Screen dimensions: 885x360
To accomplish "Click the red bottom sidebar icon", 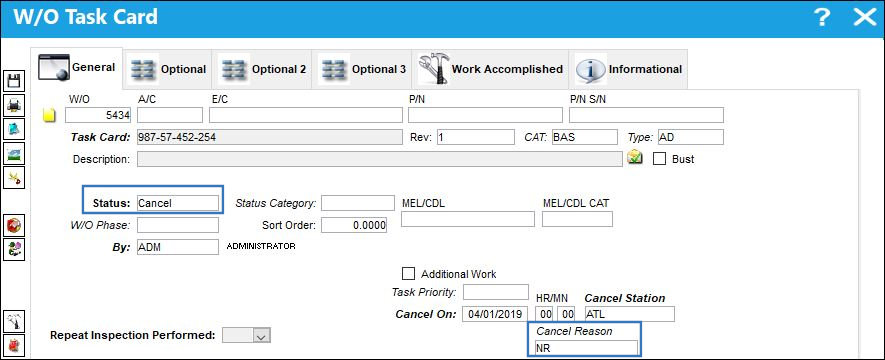I will click(15, 344).
